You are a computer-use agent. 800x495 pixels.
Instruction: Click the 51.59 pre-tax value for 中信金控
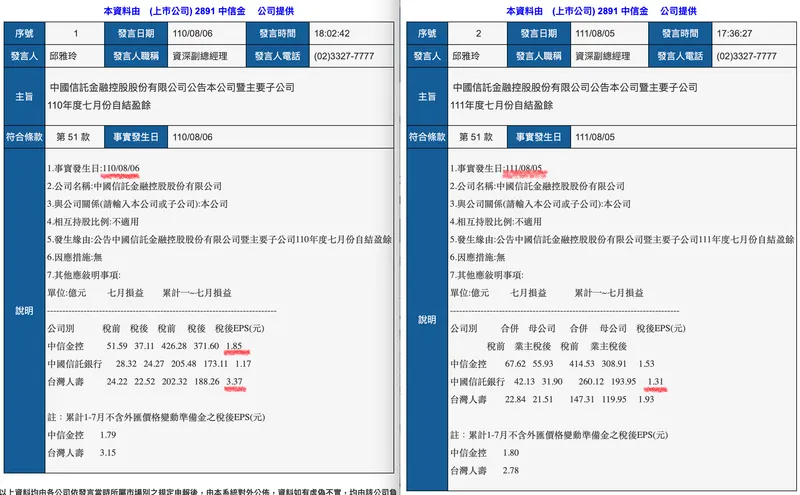117,346
